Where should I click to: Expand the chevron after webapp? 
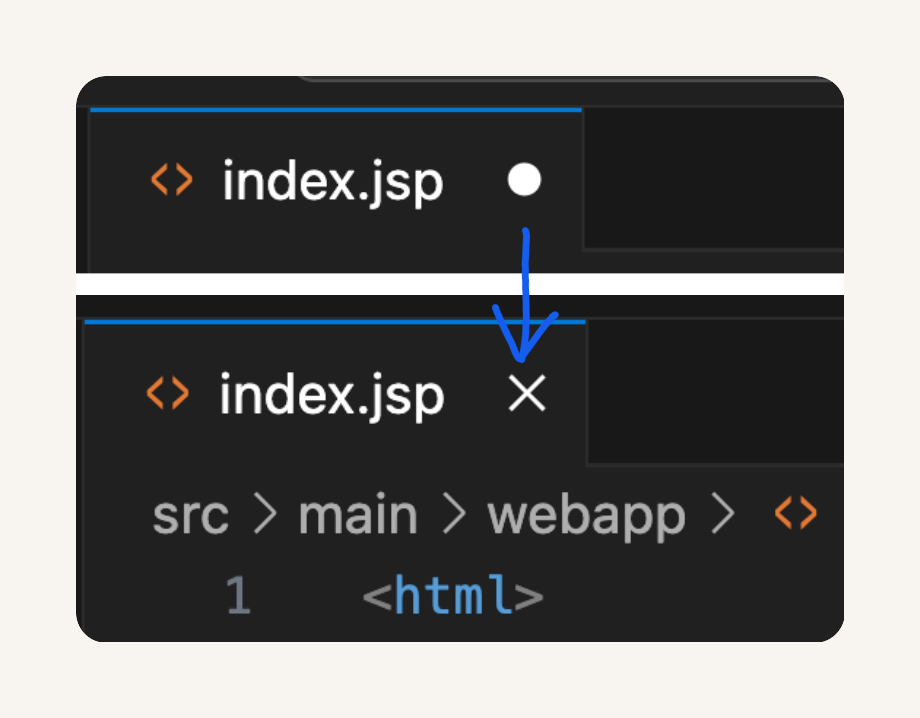pos(723,513)
